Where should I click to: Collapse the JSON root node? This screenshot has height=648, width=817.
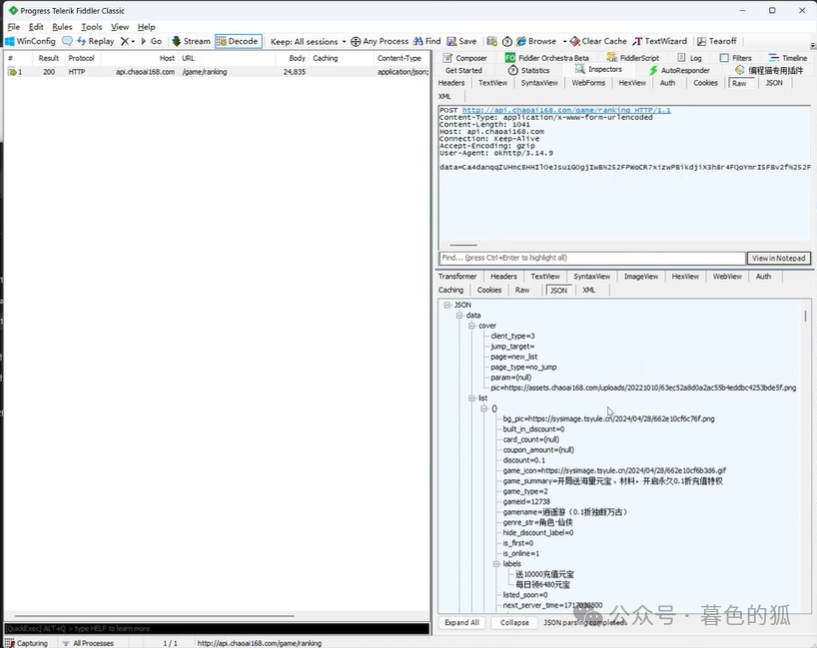[447, 305]
